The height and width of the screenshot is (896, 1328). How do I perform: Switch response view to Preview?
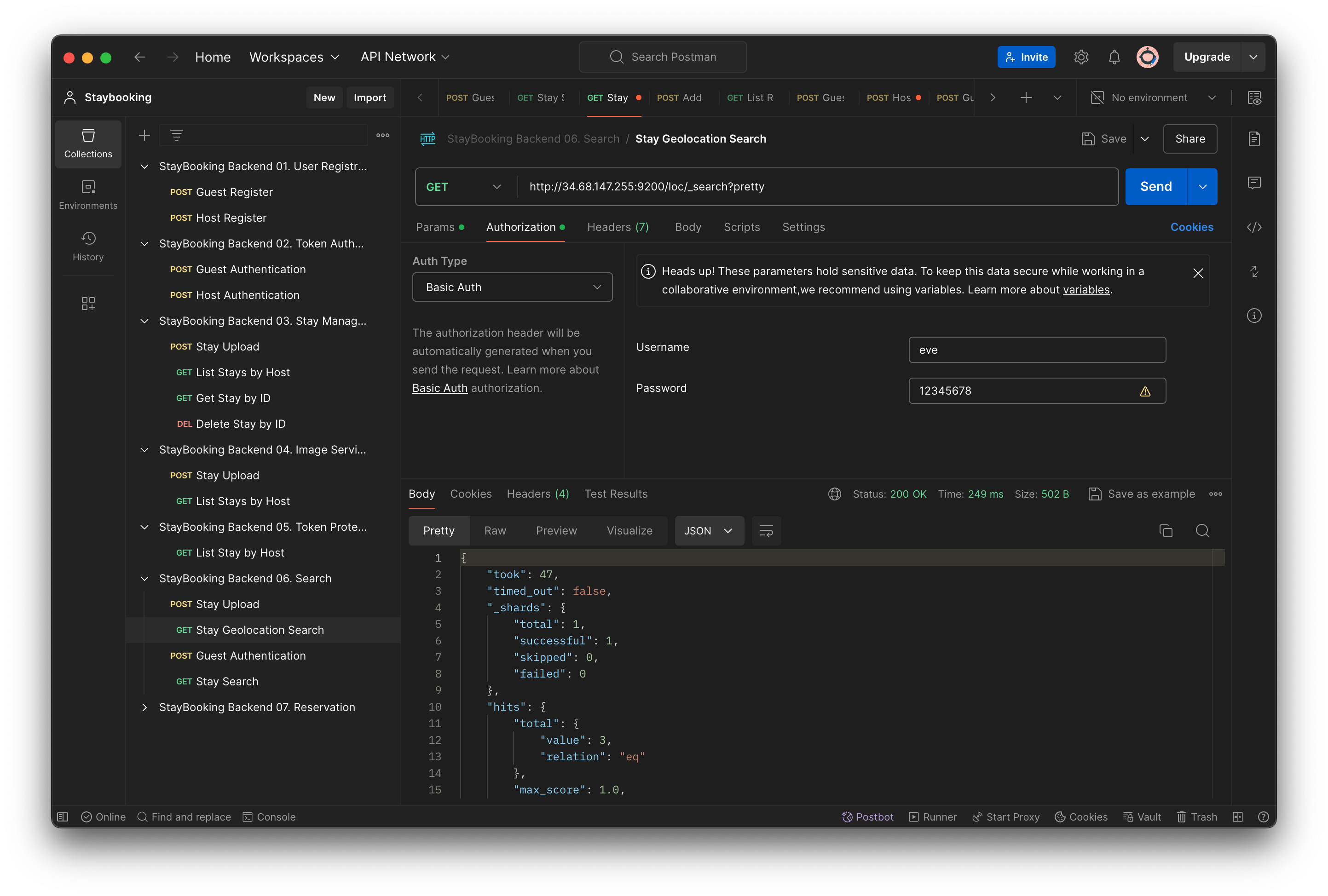(556, 530)
